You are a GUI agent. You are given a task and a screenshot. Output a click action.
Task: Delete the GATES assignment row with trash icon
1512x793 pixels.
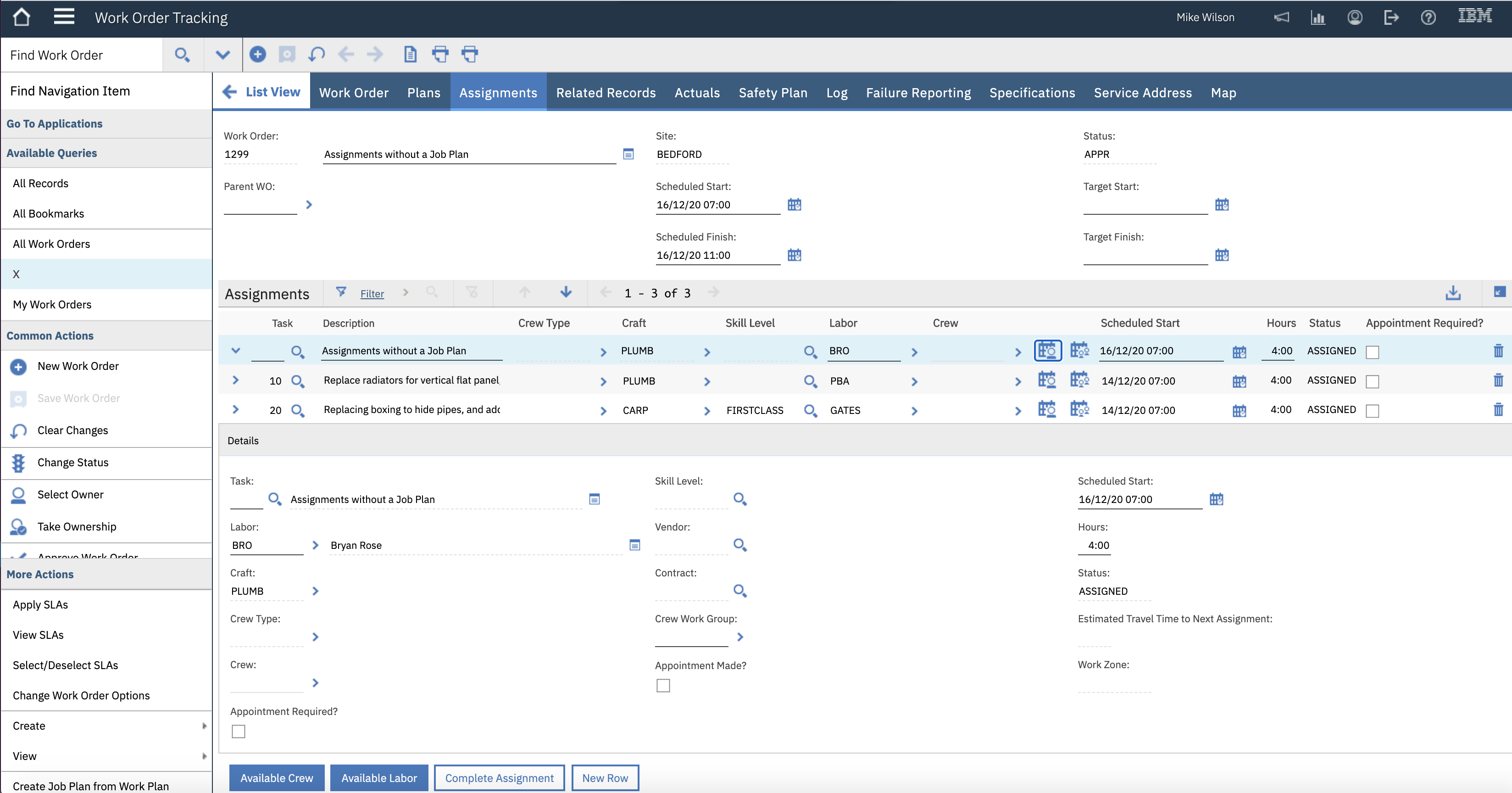(x=1498, y=410)
